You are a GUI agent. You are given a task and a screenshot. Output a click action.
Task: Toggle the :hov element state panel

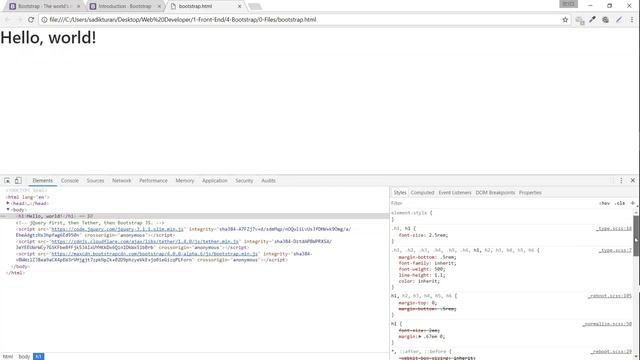point(604,203)
